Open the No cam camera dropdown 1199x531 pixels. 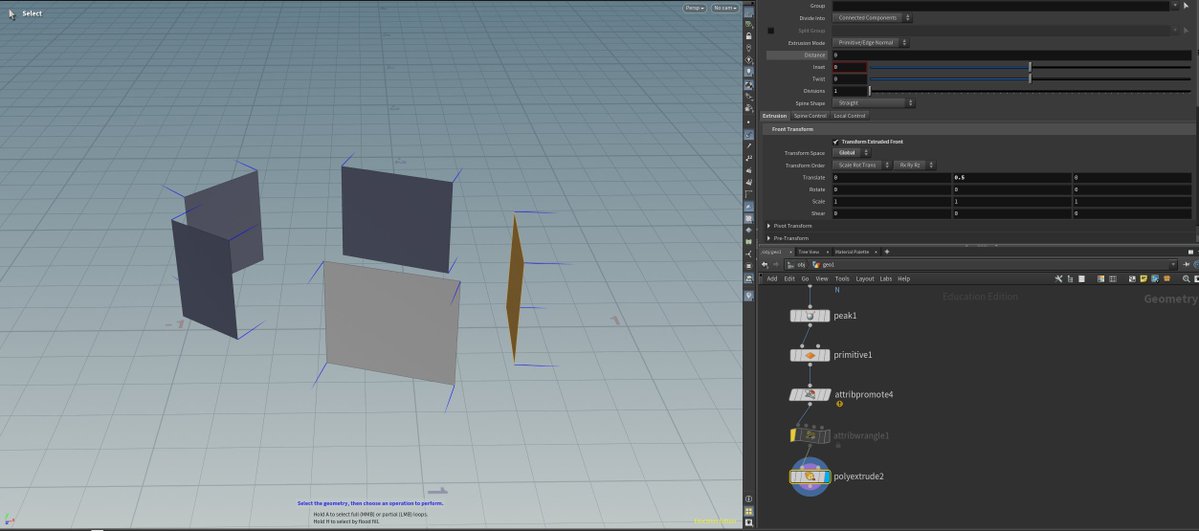click(725, 8)
